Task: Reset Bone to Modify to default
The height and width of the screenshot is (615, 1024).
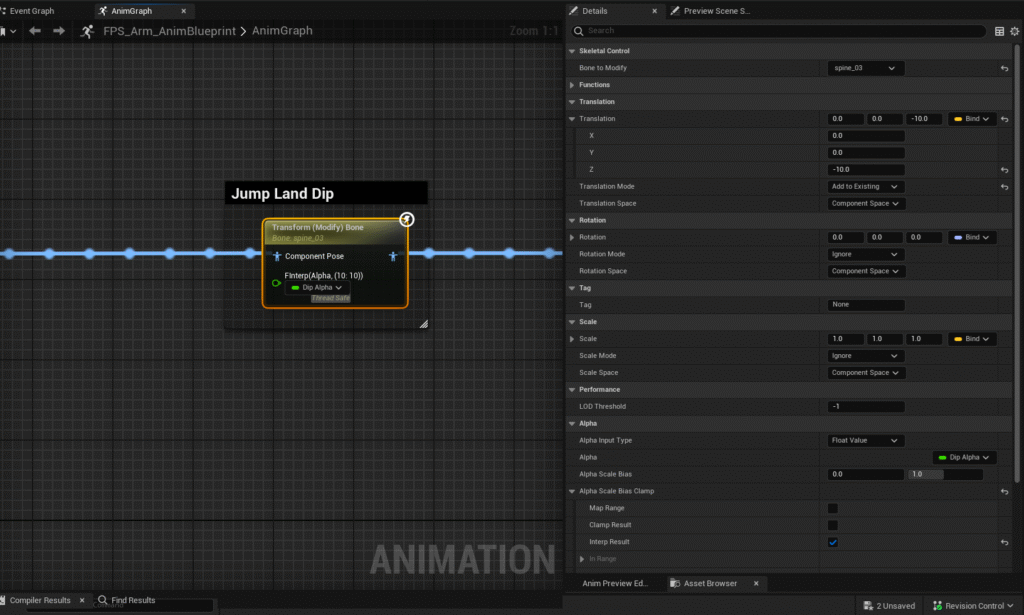Action: pos(1004,68)
